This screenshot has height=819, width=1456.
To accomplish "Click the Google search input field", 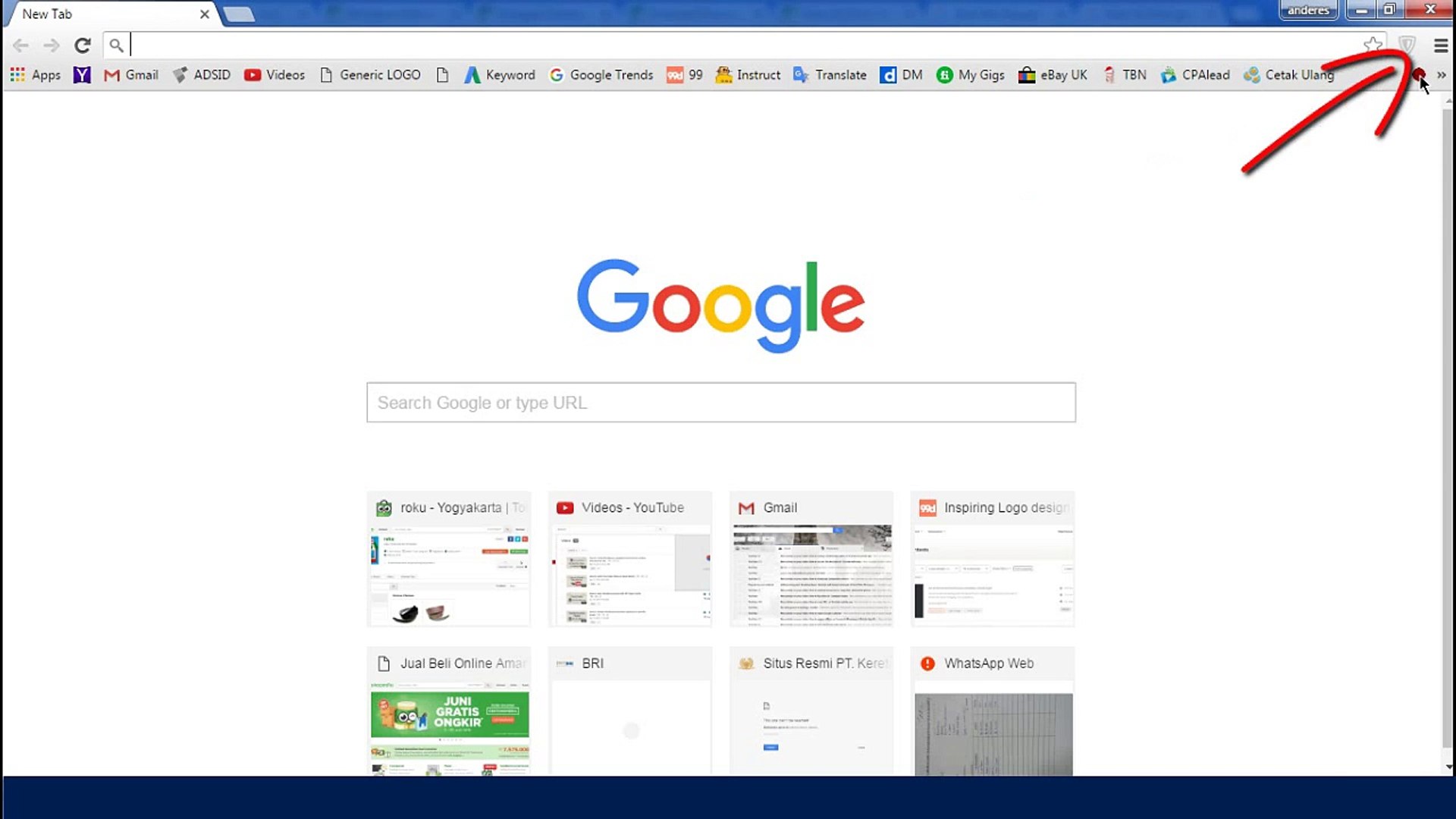I will 720,403.
